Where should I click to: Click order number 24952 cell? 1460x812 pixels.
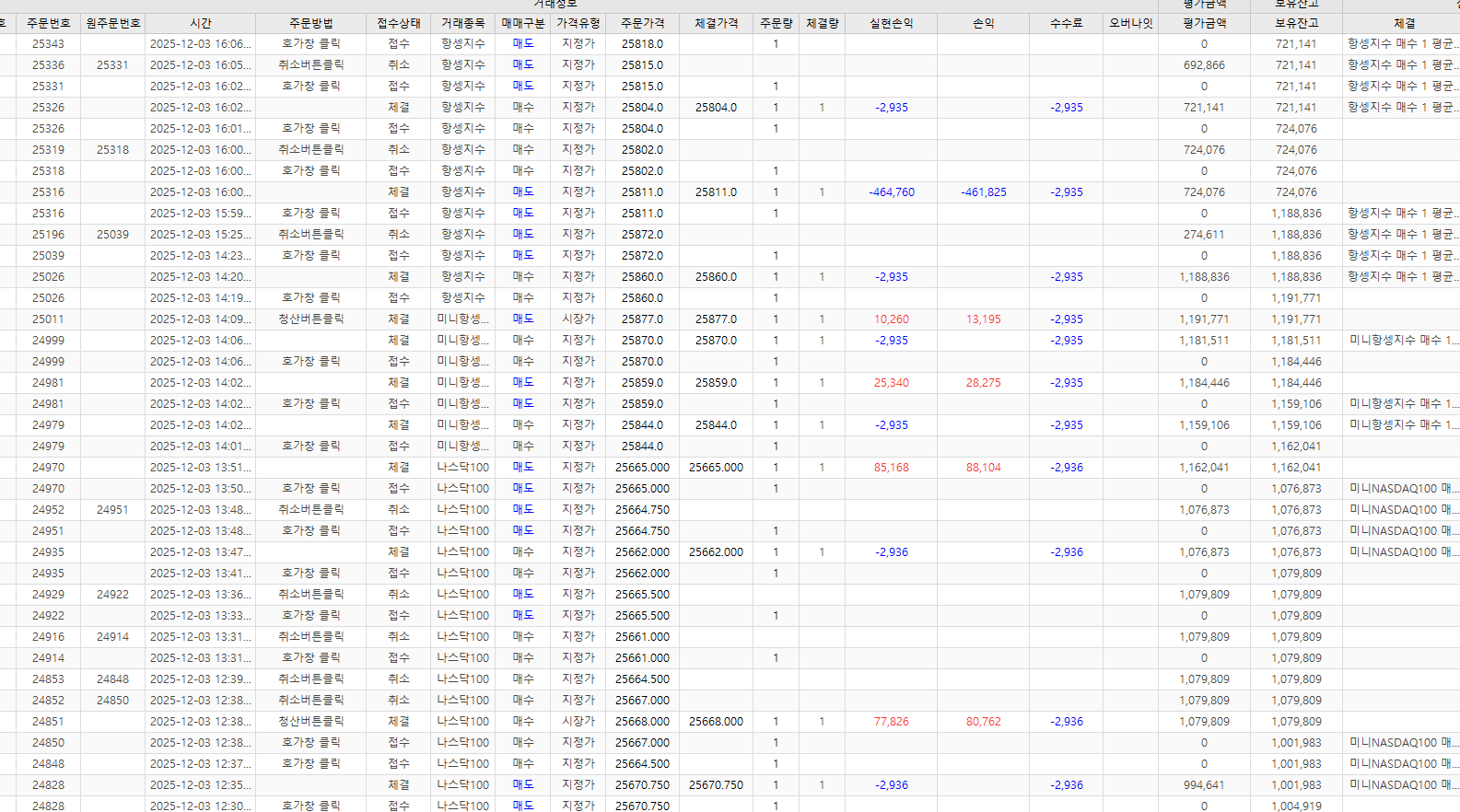pos(48,509)
